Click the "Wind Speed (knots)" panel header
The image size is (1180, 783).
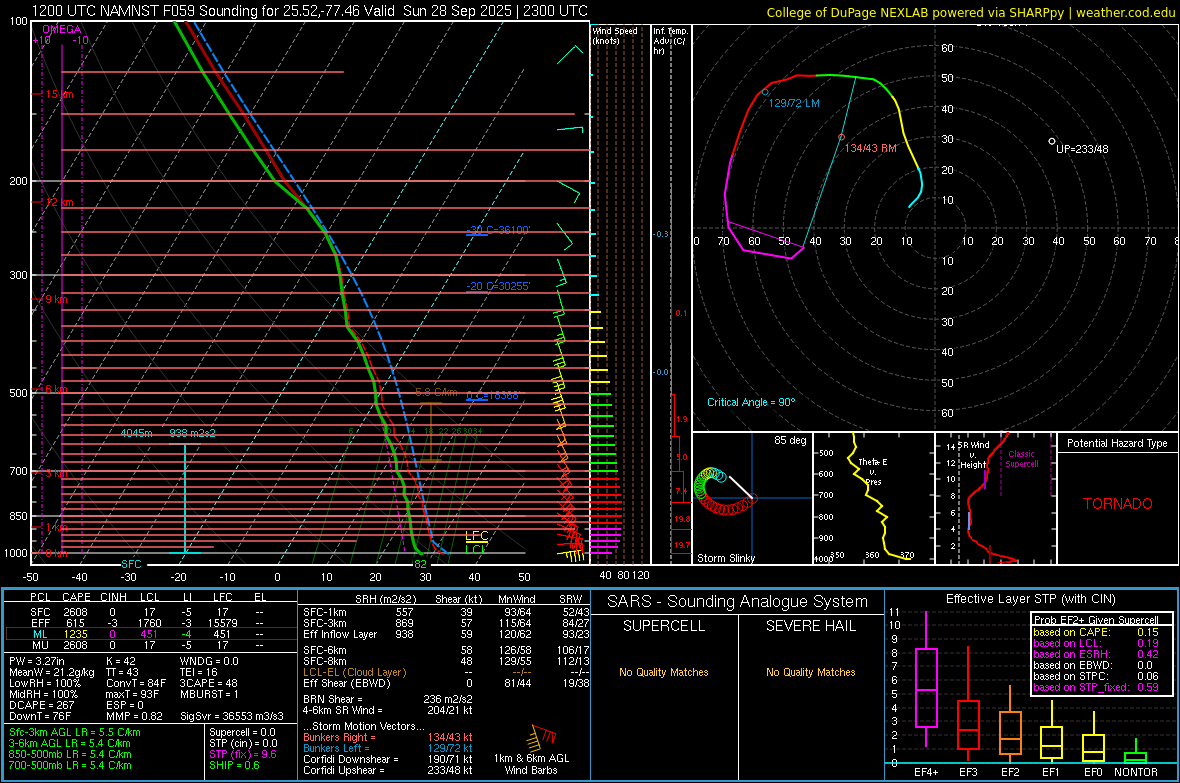615,36
